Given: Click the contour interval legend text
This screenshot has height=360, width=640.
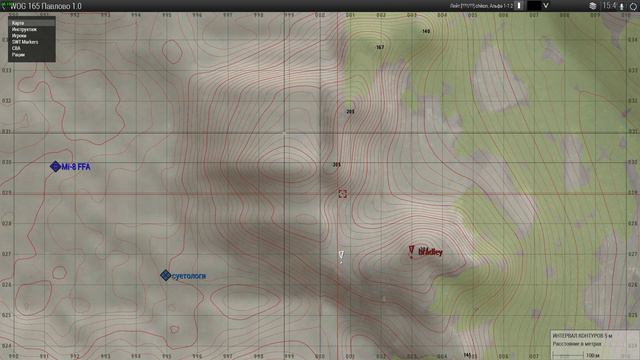Looking at the screenshot, I should (582, 336).
